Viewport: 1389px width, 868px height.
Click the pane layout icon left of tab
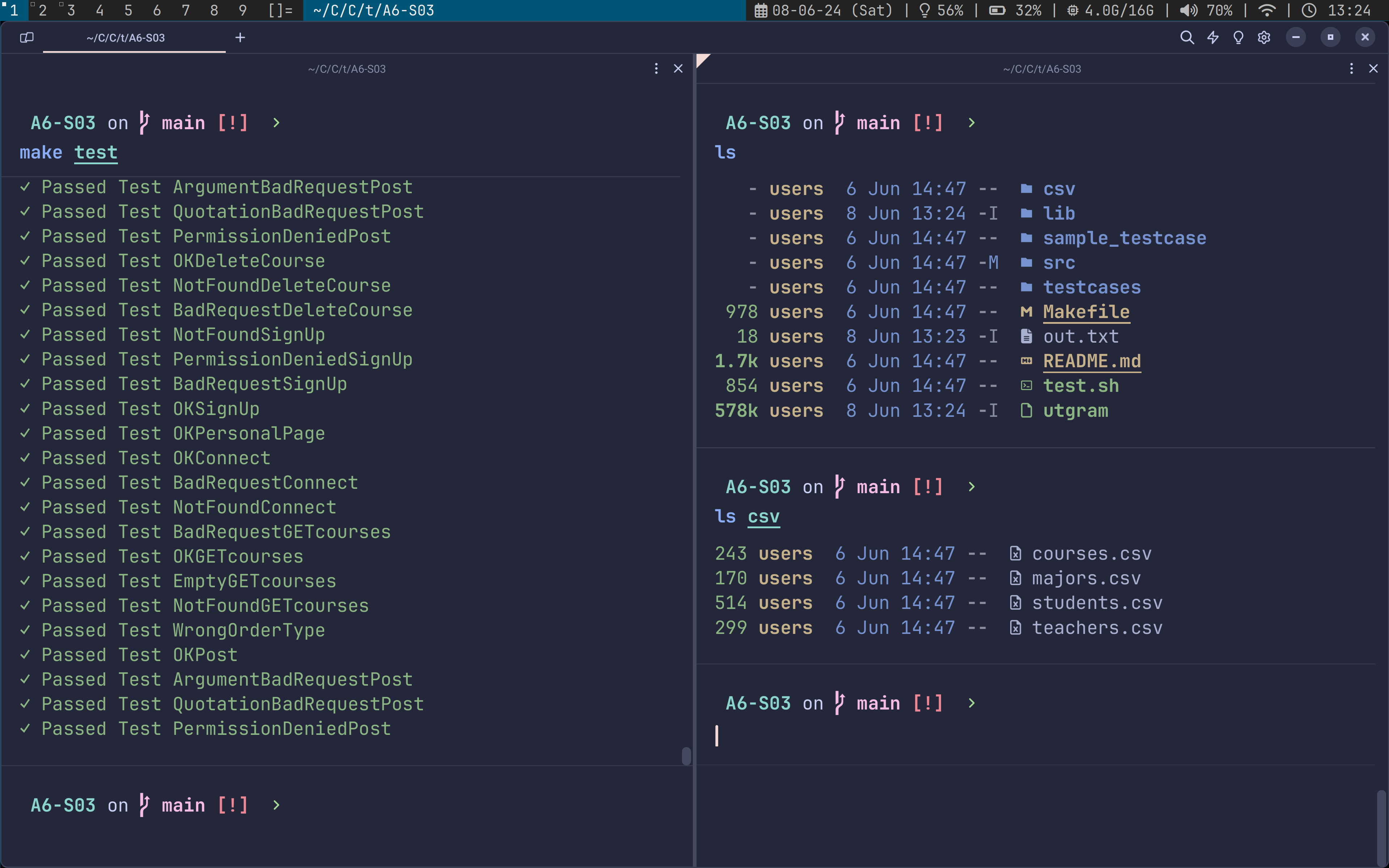pyautogui.click(x=26, y=38)
